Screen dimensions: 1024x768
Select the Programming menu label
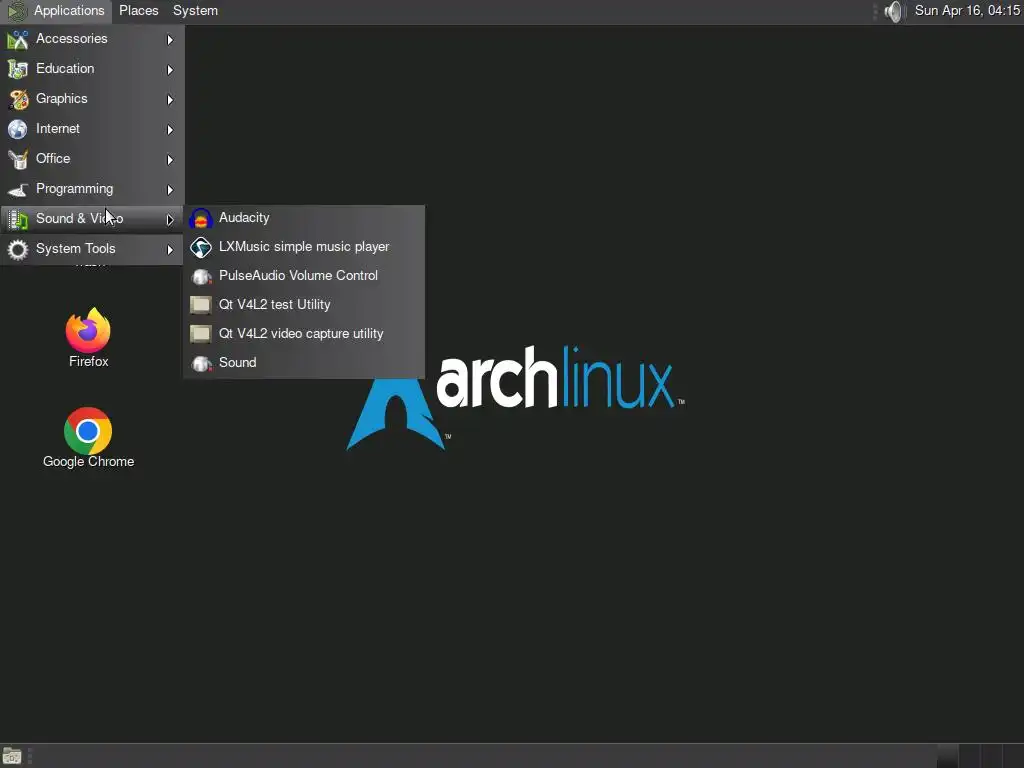tap(74, 189)
